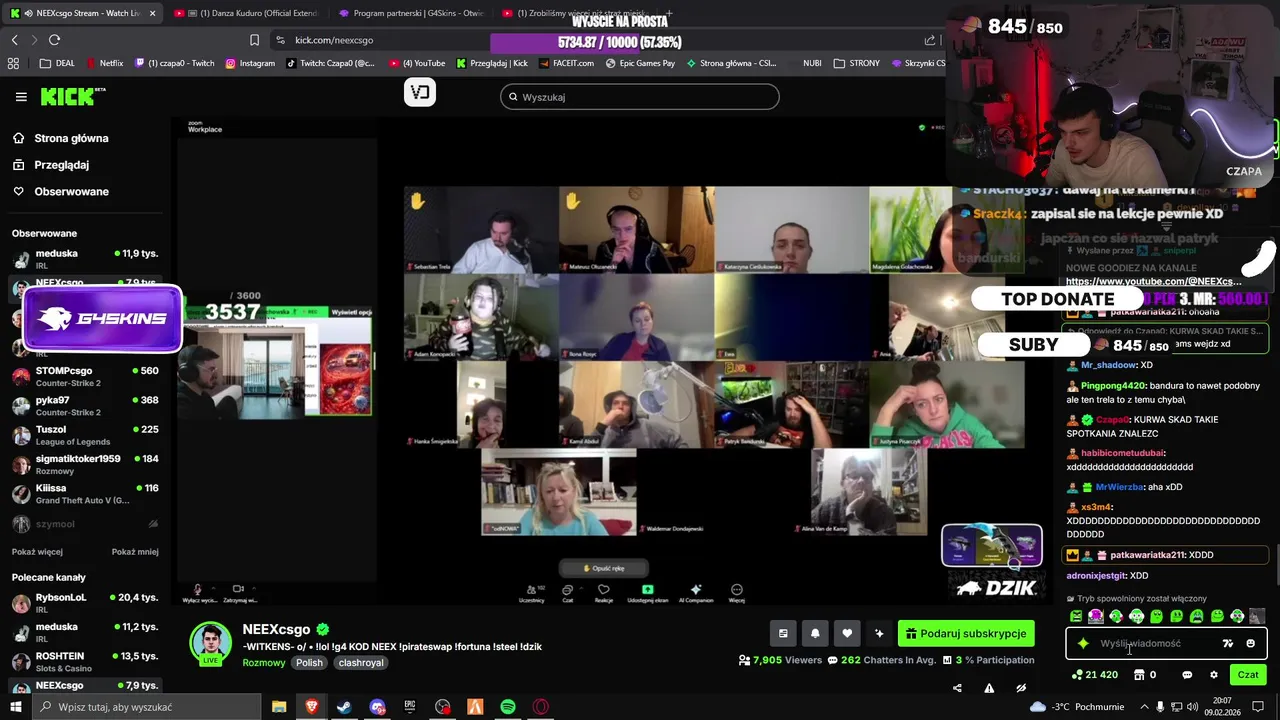This screenshot has width=1280, height=720.
Task: Open the Windows notification center icon
Action: tap(1259, 707)
